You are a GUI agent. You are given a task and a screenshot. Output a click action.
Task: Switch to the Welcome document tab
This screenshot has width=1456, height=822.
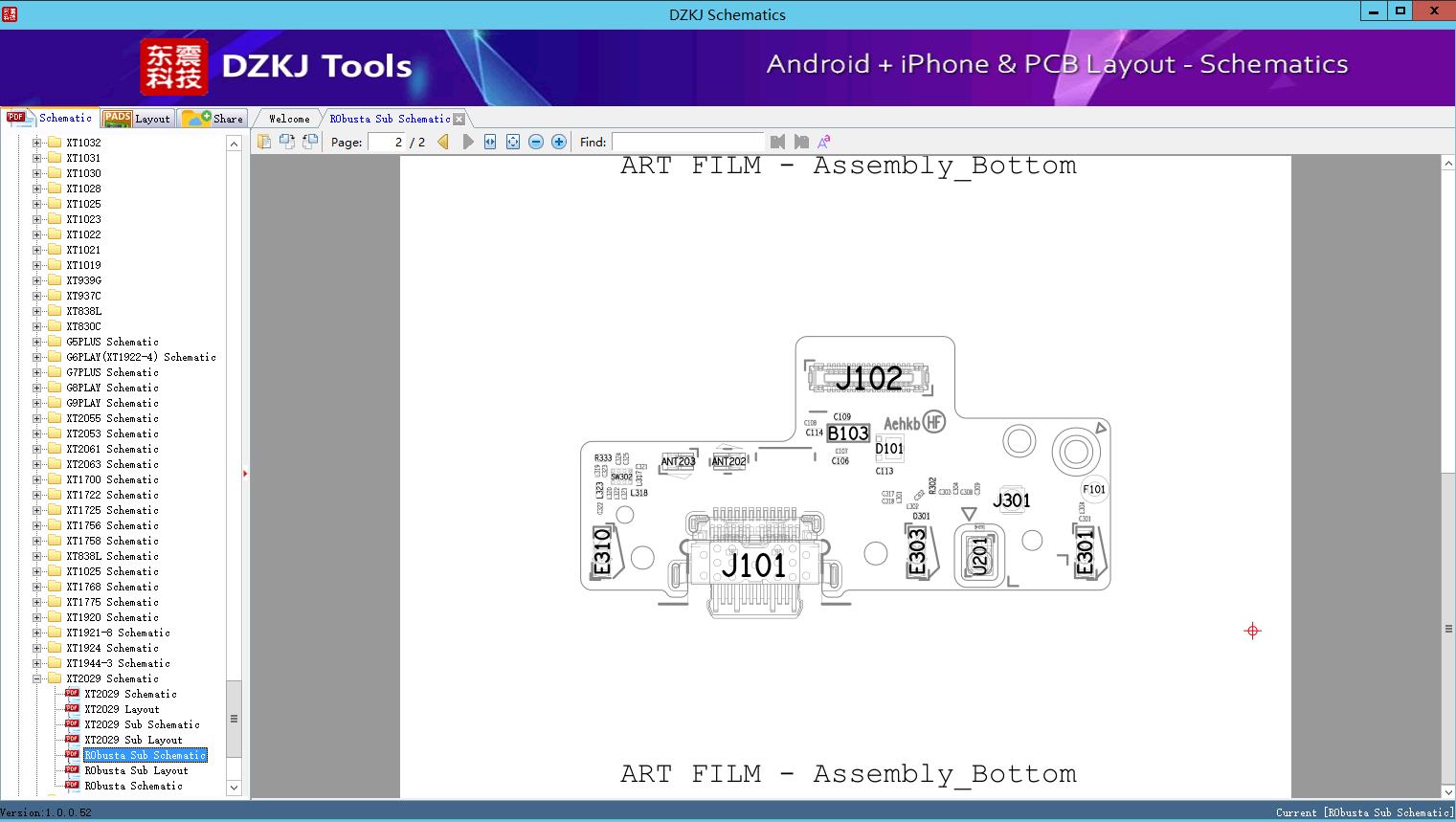coord(289,119)
